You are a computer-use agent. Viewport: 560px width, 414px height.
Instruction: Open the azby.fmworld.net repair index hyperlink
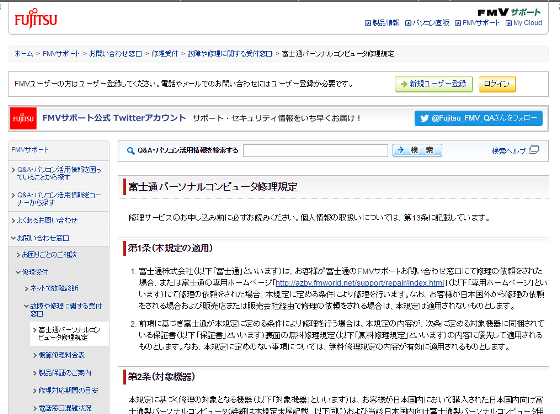click(360, 283)
